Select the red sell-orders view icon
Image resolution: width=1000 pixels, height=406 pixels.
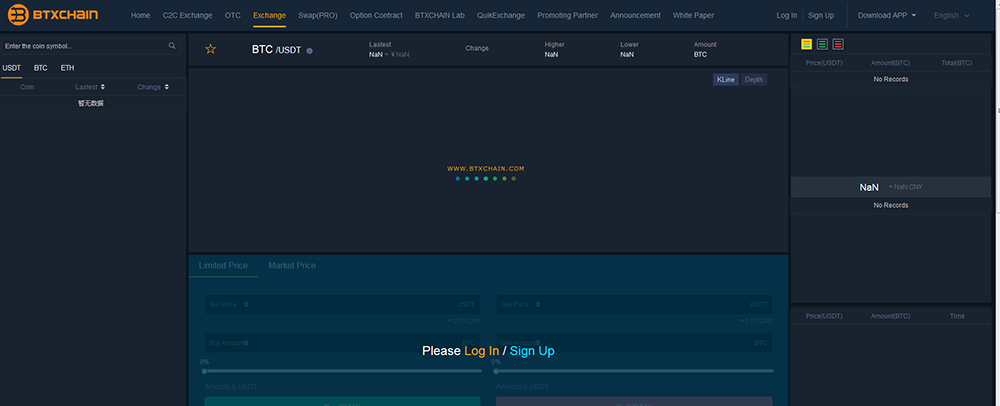(x=838, y=44)
